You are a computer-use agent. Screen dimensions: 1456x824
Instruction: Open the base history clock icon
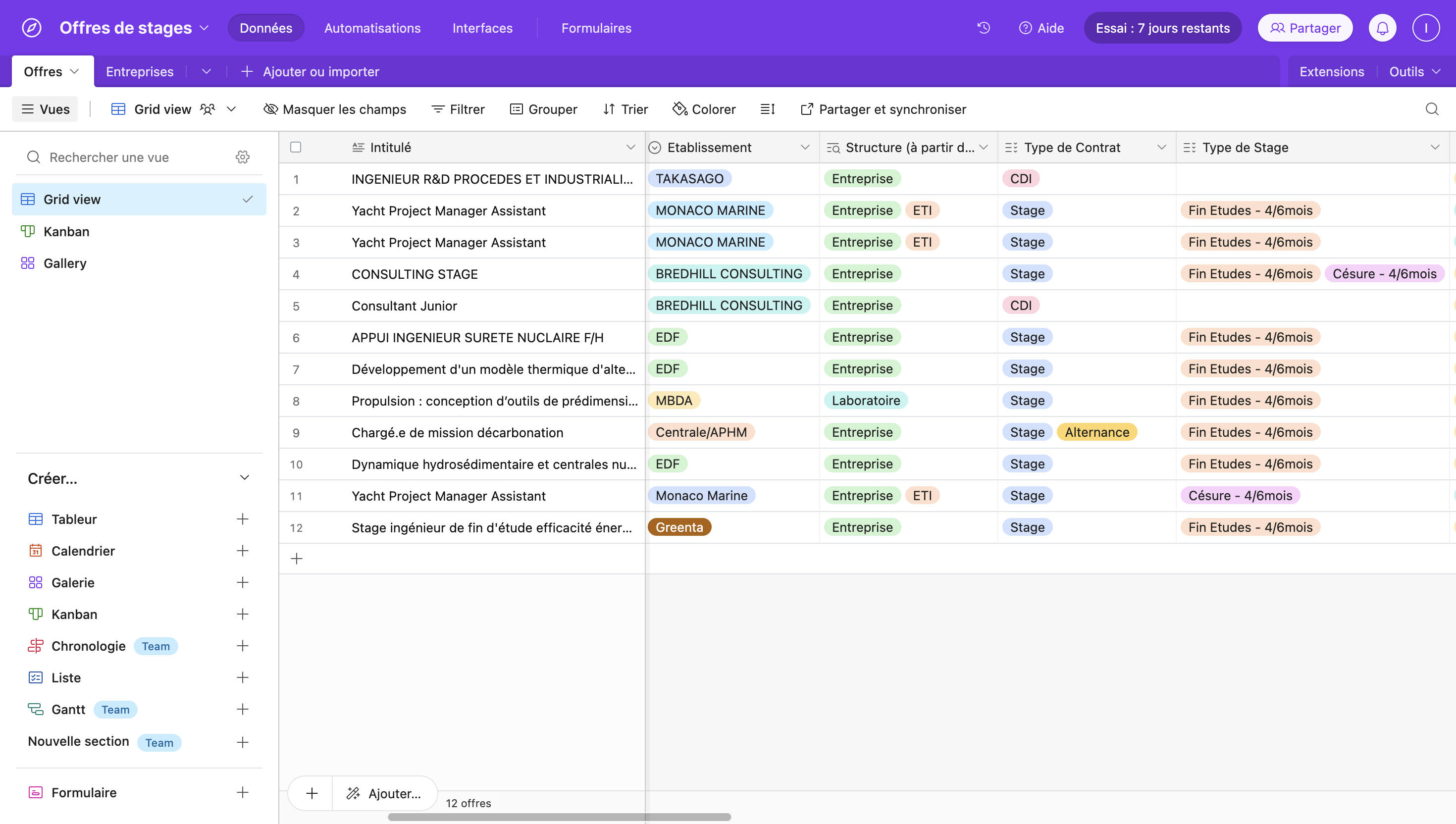coord(984,28)
